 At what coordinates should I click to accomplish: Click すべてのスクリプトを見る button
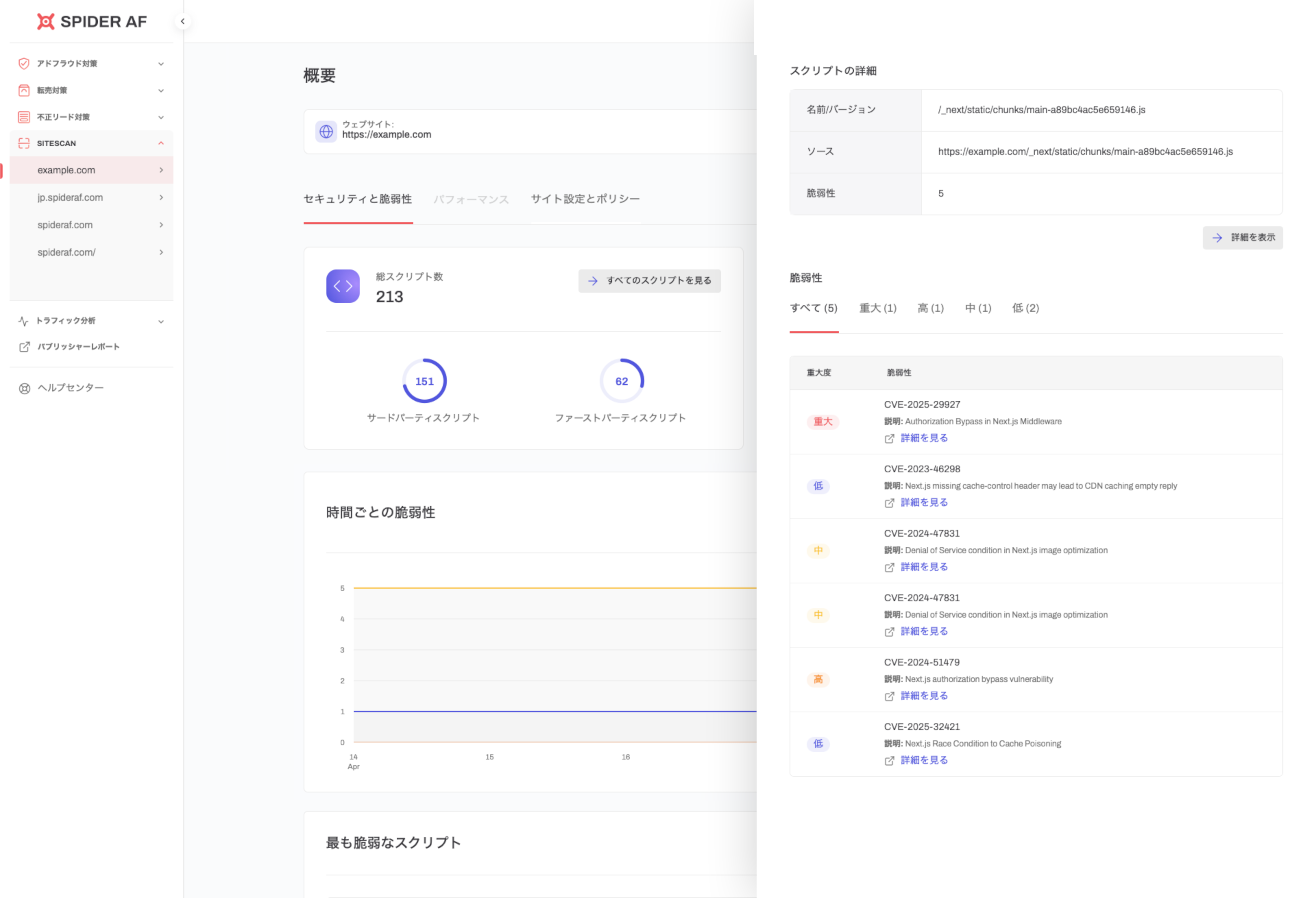coord(649,281)
